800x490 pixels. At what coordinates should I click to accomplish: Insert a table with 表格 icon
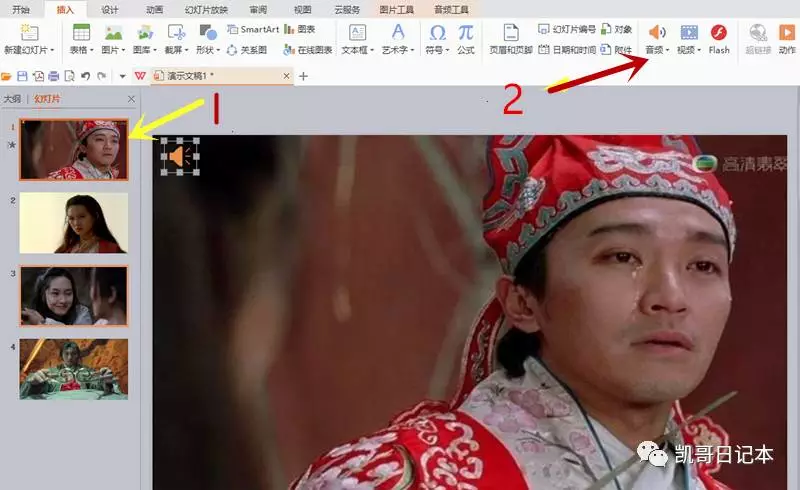[x=81, y=33]
